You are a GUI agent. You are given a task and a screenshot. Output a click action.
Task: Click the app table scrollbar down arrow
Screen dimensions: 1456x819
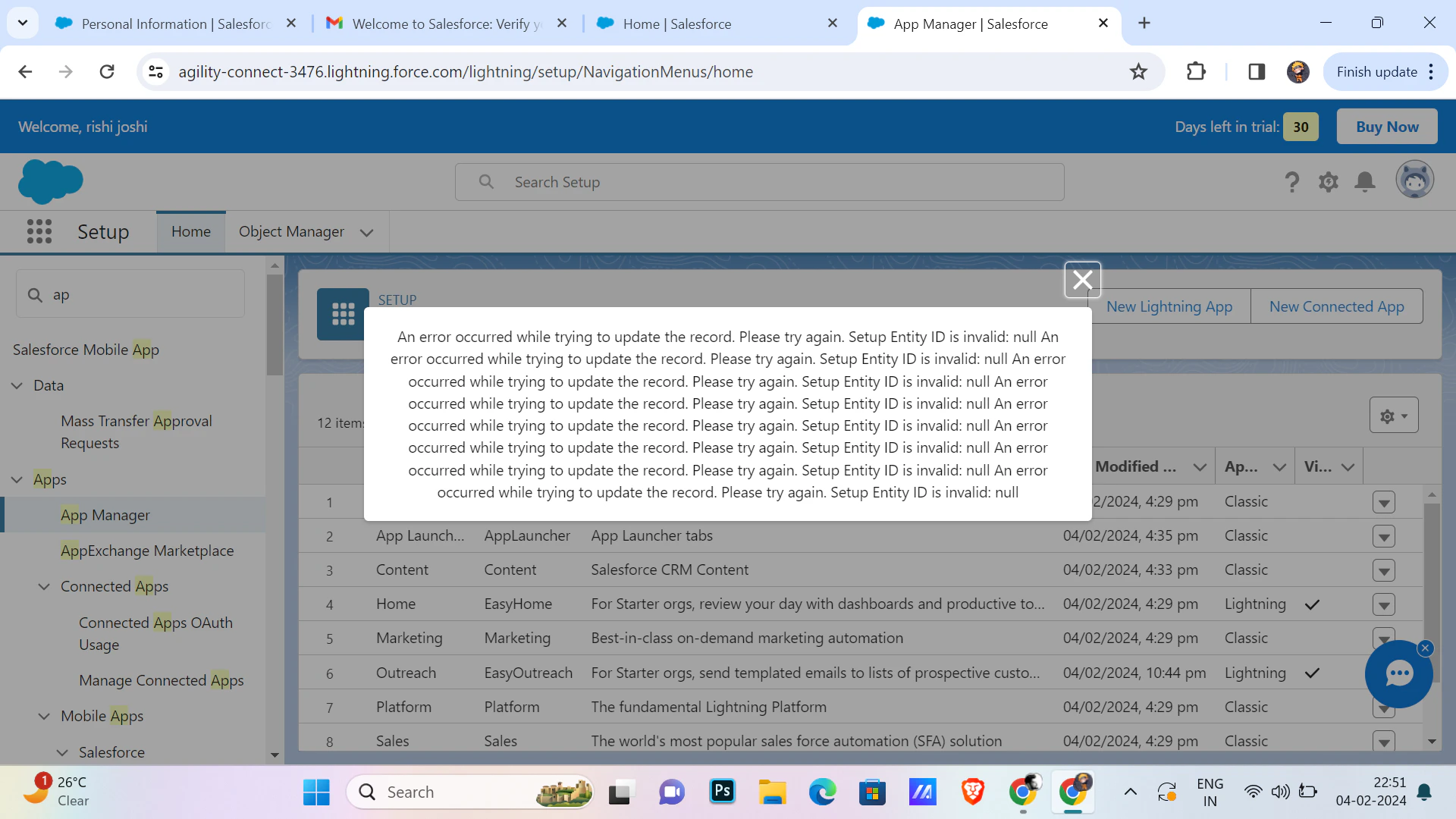pyautogui.click(x=1432, y=742)
